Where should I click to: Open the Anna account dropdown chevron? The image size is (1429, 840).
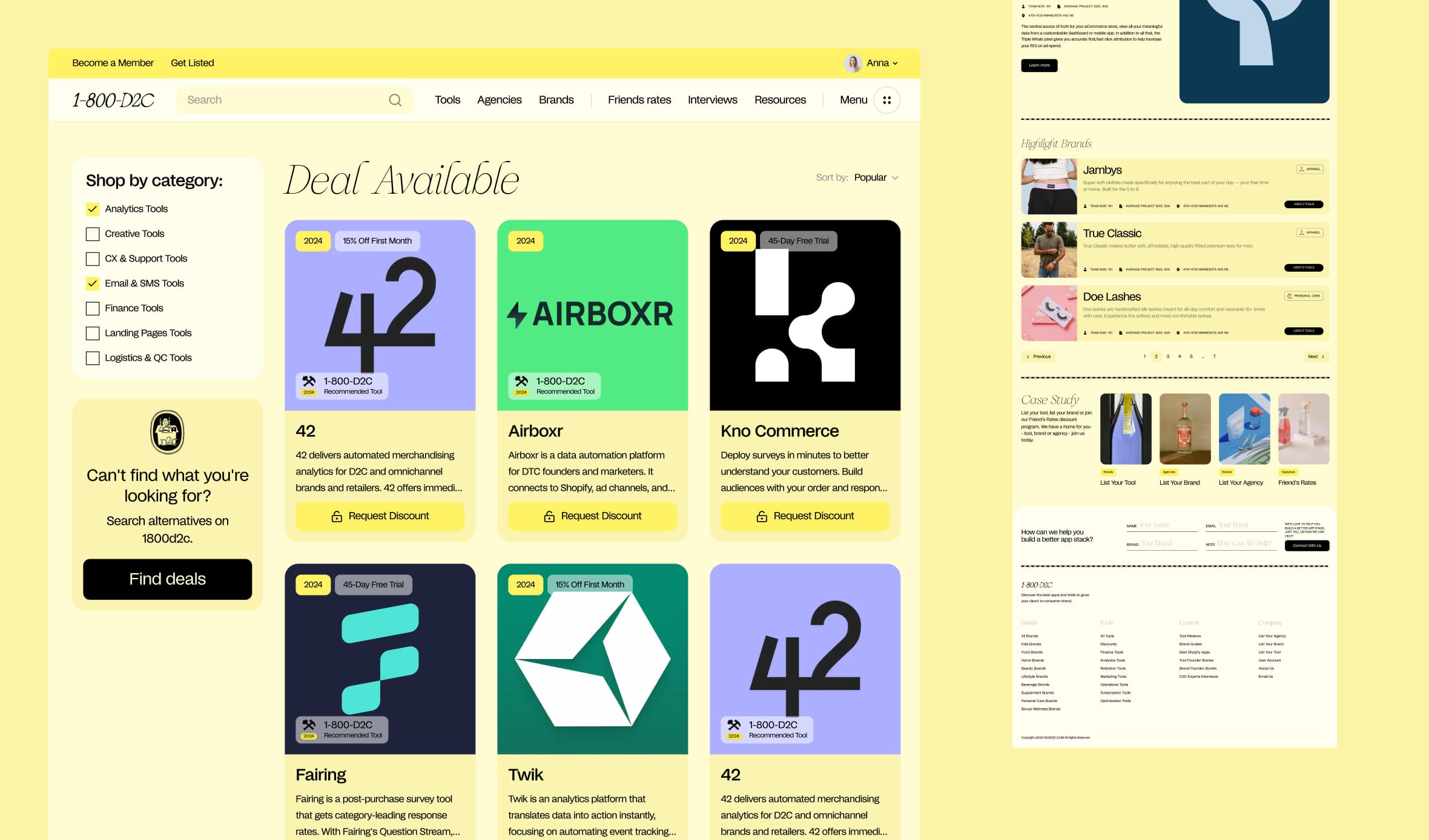click(x=896, y=64)
